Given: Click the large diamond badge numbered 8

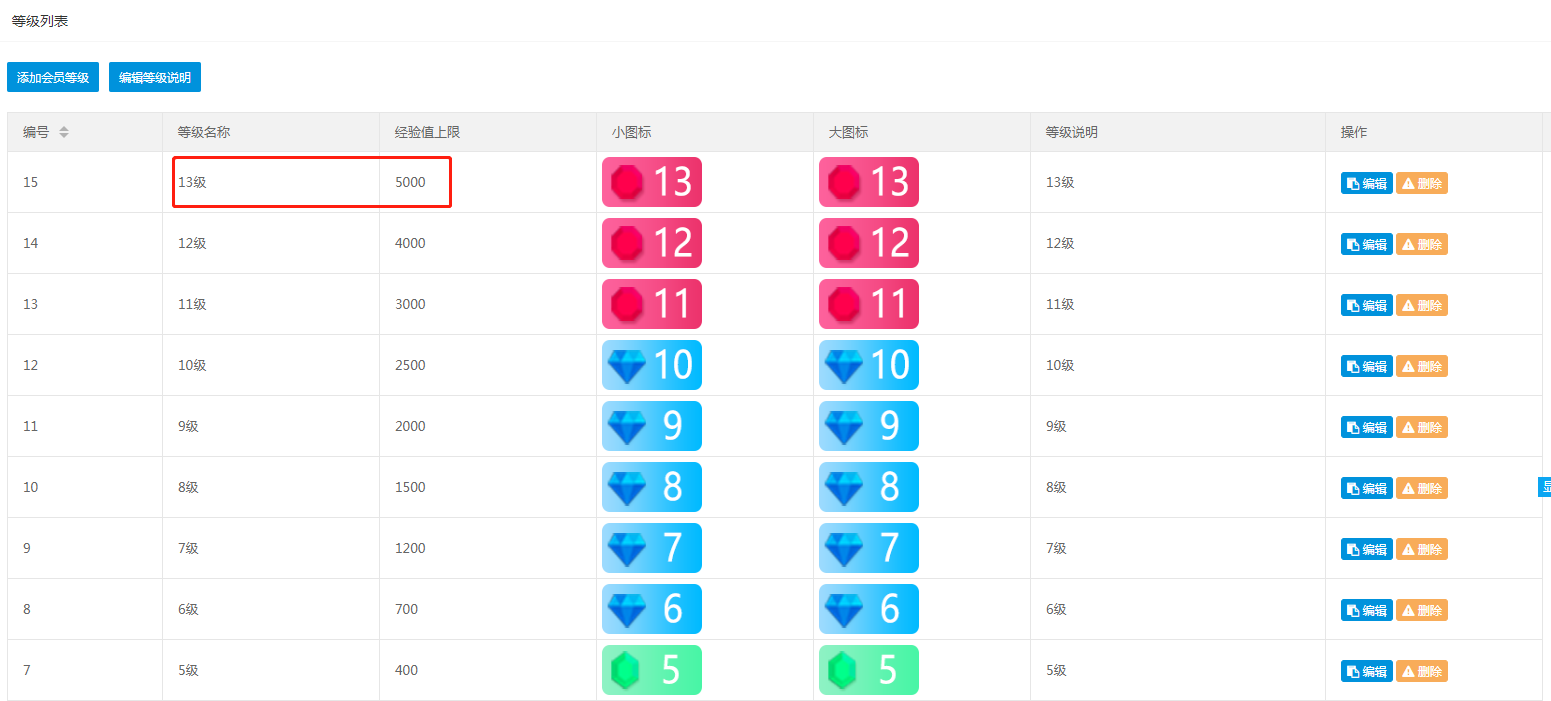Looking at the screenshot, I should coord(869,487).
